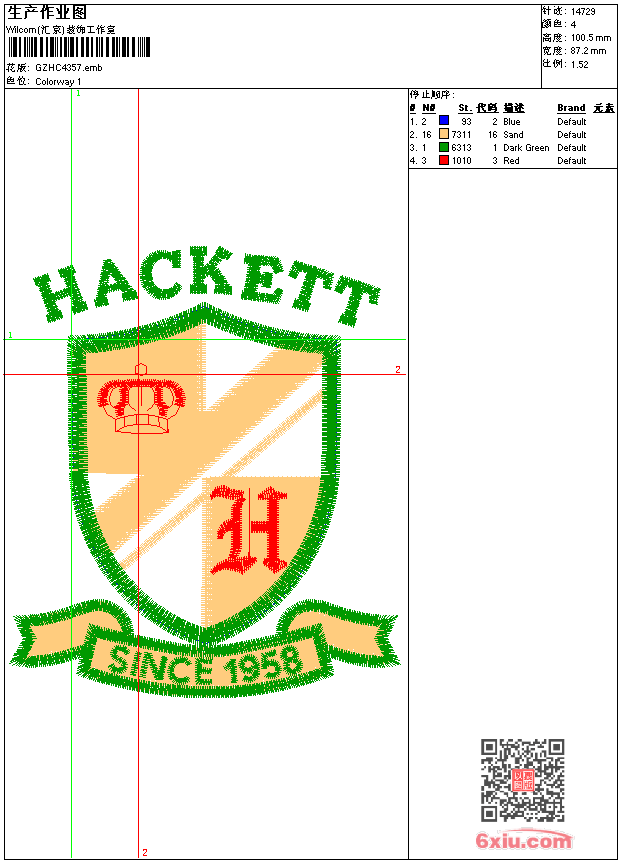Screen dimensions: 620x860
Task: Click the Dark Green description text
Action: (526, 148)
